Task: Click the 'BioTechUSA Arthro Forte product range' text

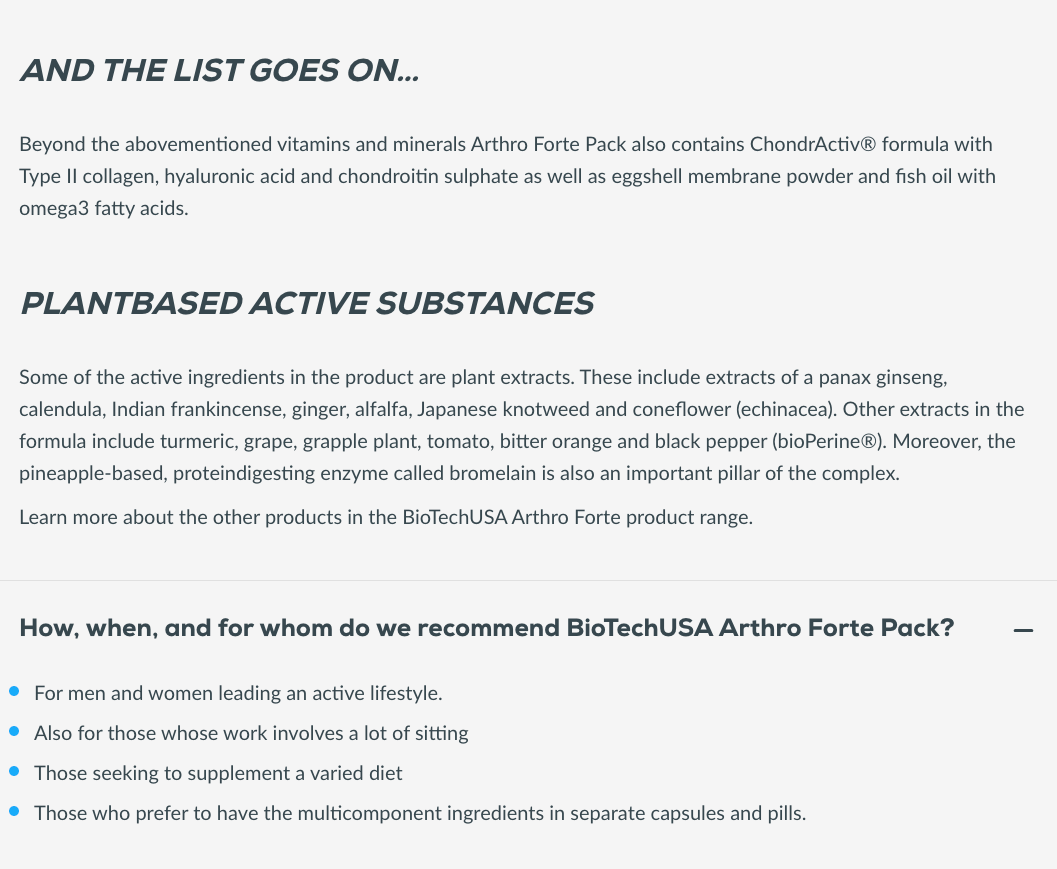Action: (x=577, y=517)
